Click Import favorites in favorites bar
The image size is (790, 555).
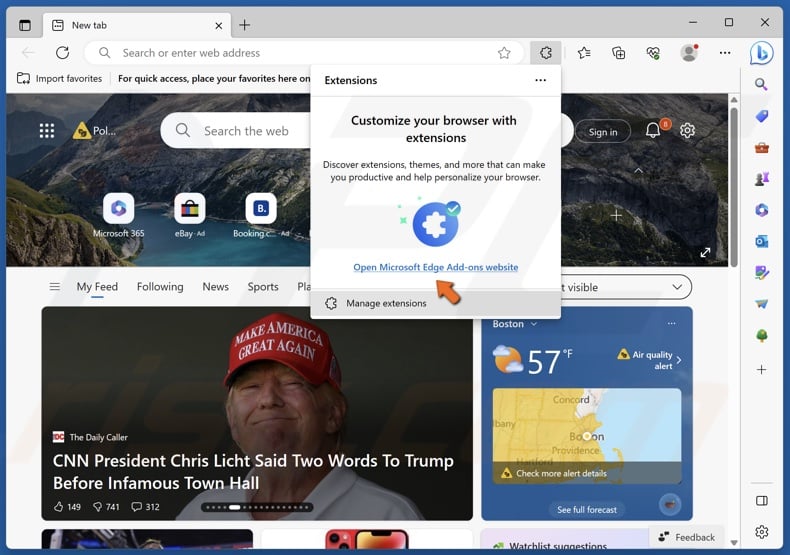[59, 79]
